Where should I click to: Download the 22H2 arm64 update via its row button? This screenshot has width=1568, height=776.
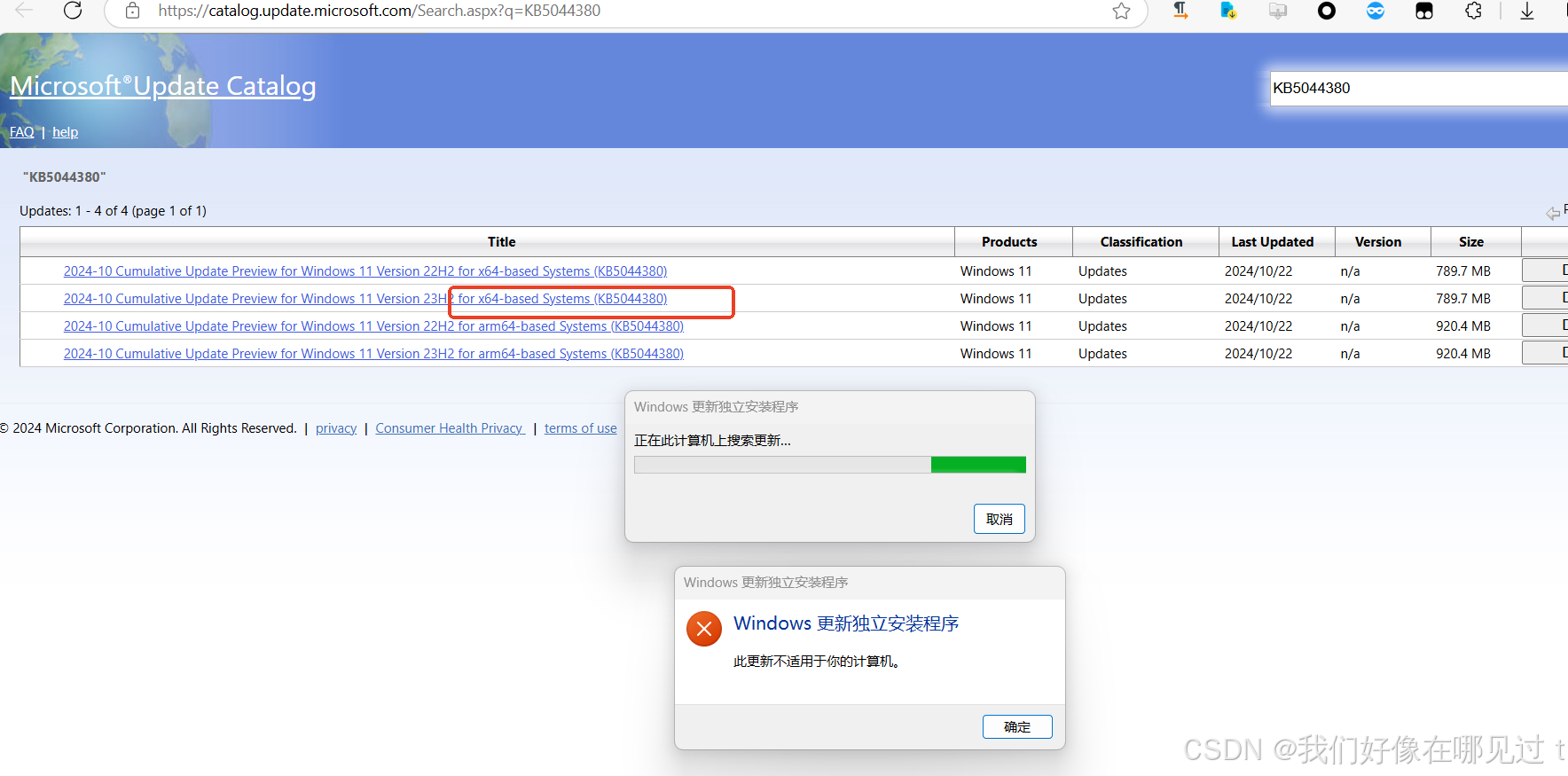point(1546,325)
